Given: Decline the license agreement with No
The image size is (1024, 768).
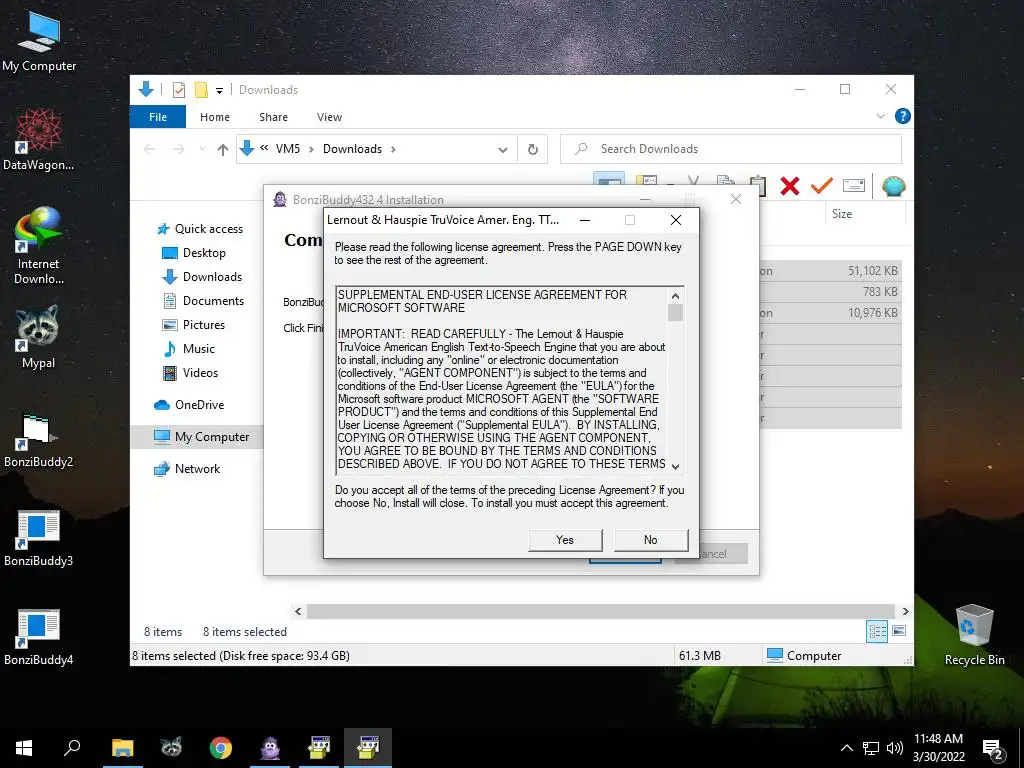Looking at the screenshot, I should coord(650,539).
